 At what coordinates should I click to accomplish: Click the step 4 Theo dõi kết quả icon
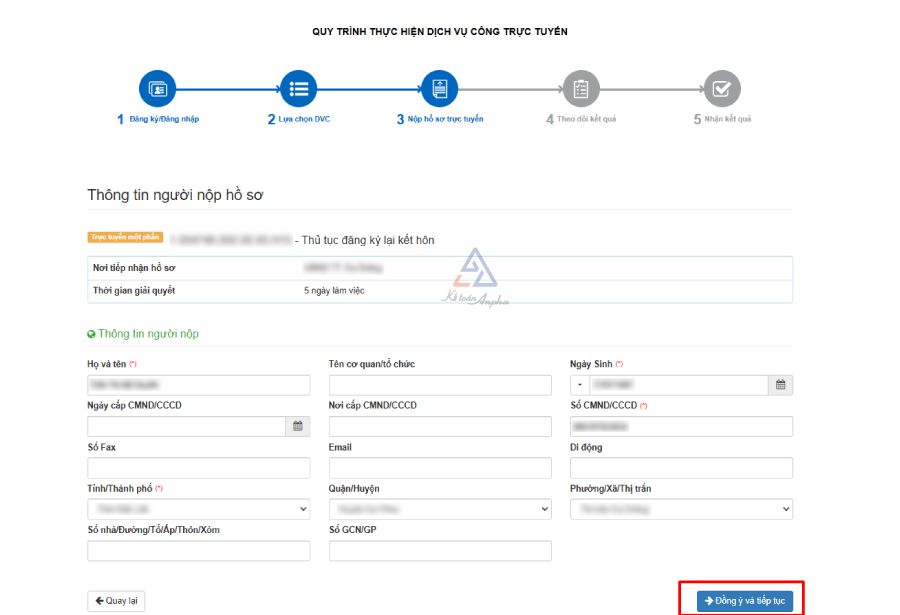click(580, 89)
